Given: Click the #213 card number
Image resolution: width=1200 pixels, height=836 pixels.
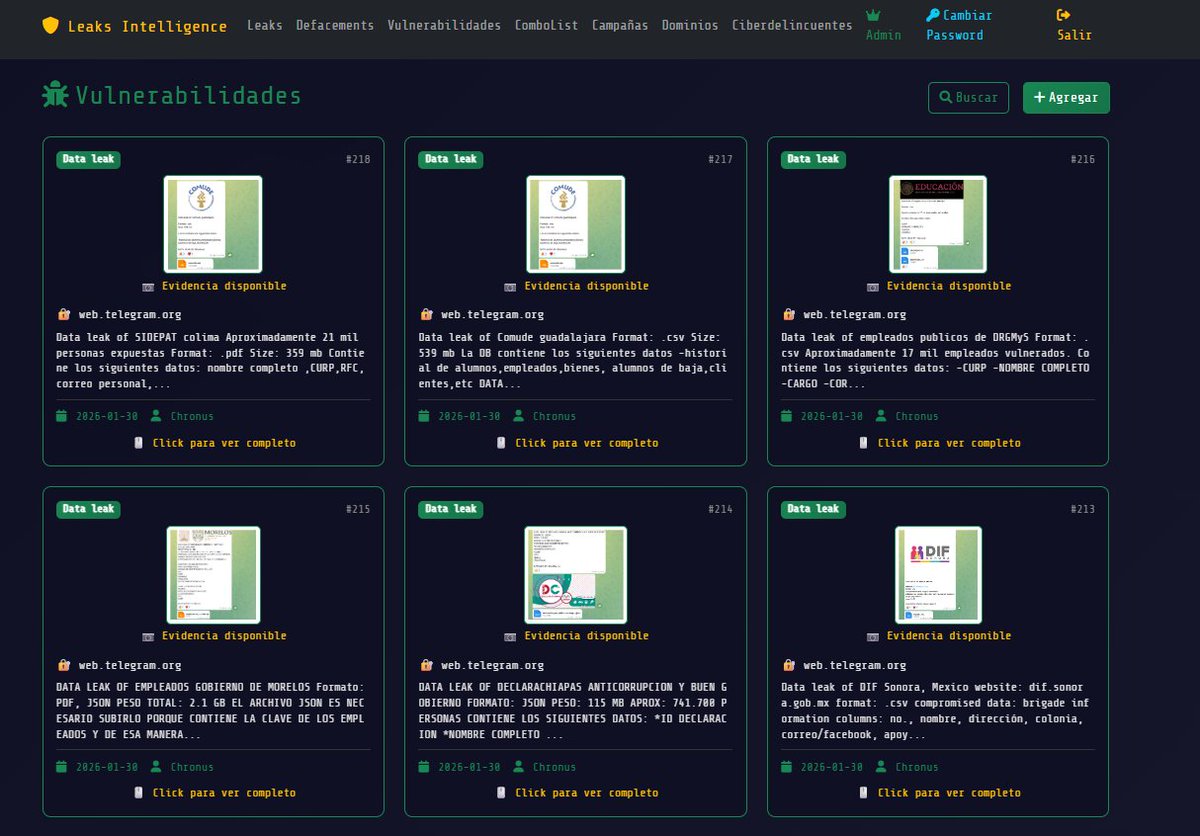Looking at the screenshot, I should tap(1083, 510).
